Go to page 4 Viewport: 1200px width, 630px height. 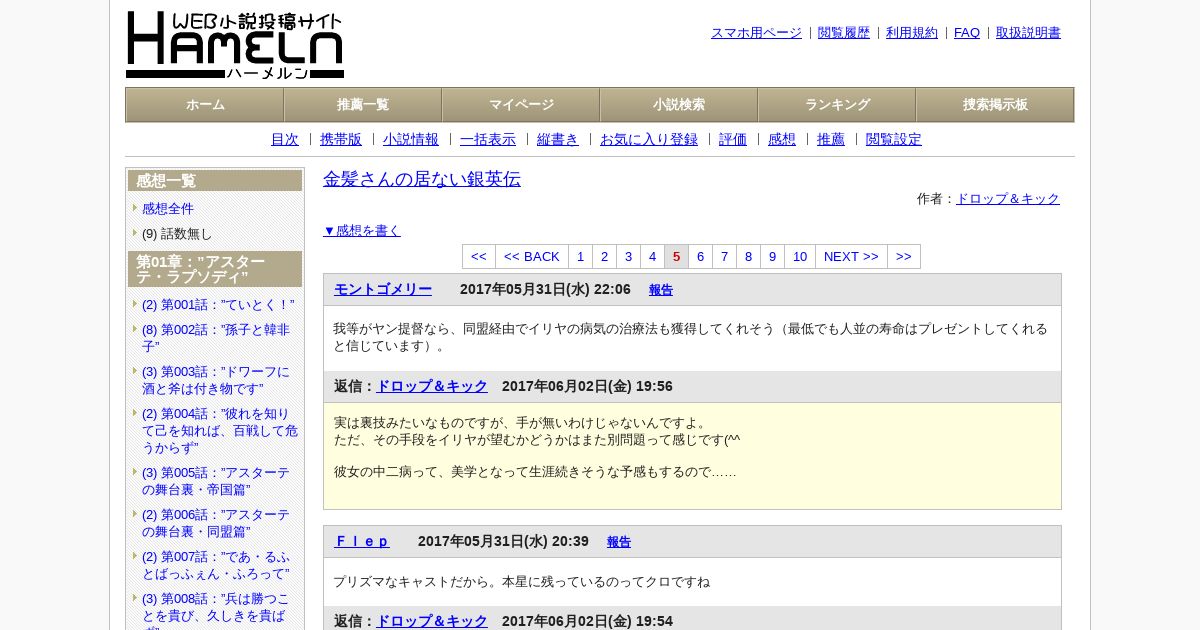(652, 256)
